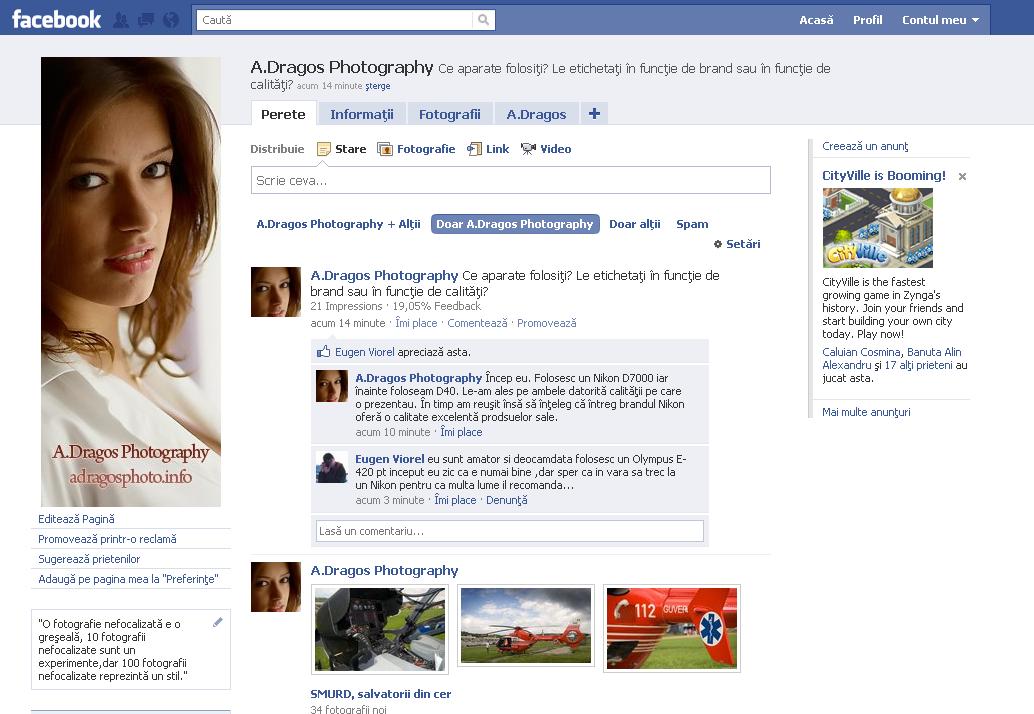Close the CityVille advertisement
This screenshot has width=1034, height=714.
[962, 177]
